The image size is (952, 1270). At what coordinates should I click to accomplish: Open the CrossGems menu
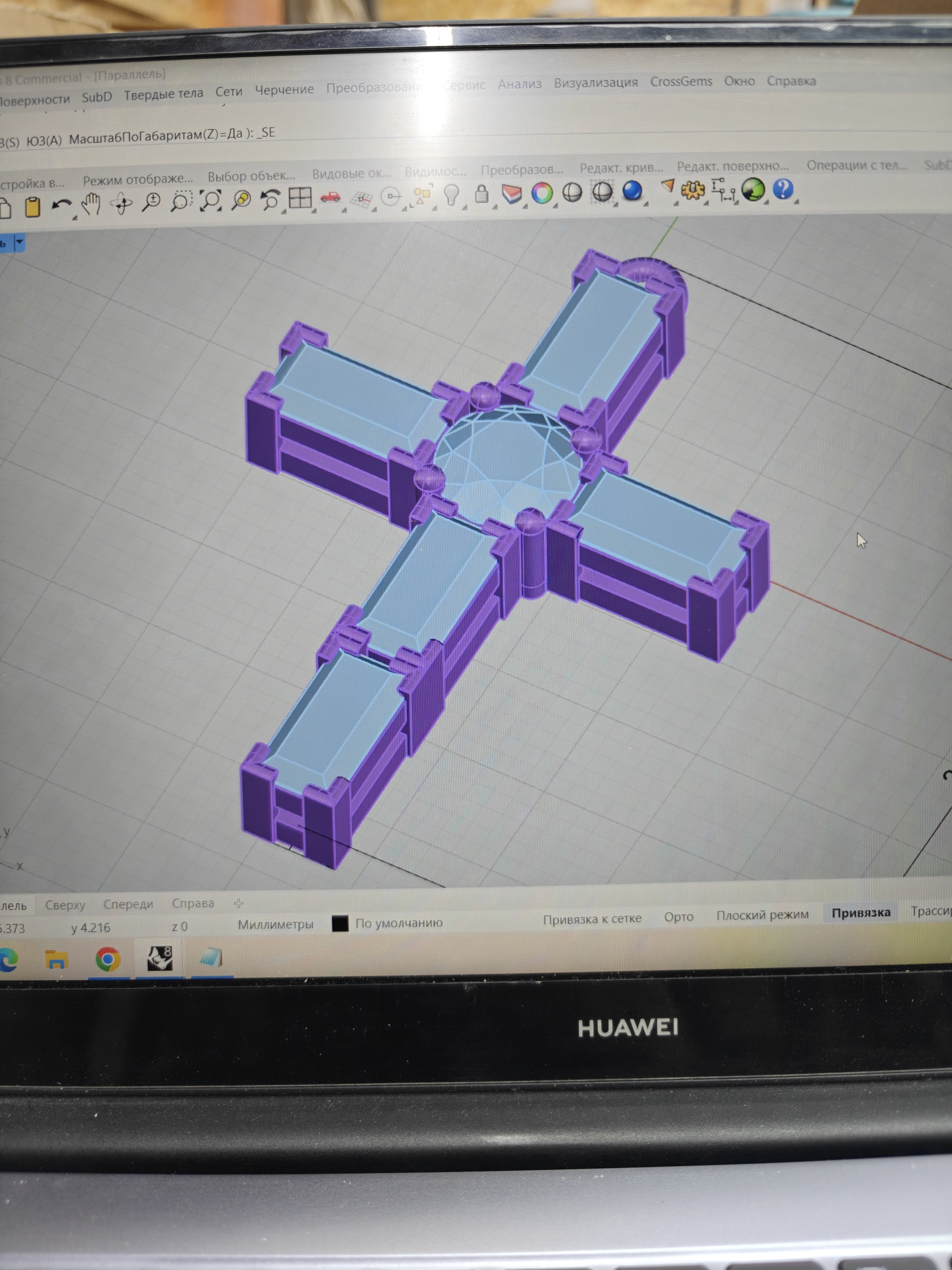point(681,81)
